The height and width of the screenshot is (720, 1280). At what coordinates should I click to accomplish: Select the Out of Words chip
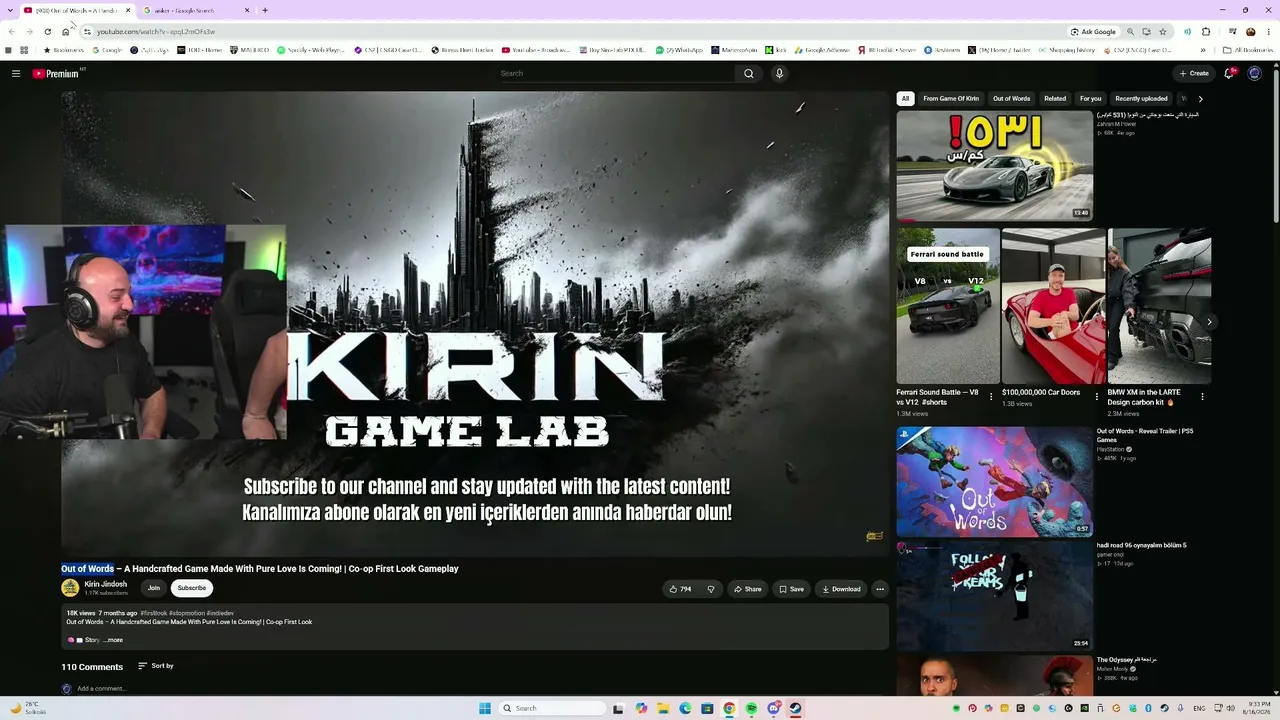coord(1011,99)
